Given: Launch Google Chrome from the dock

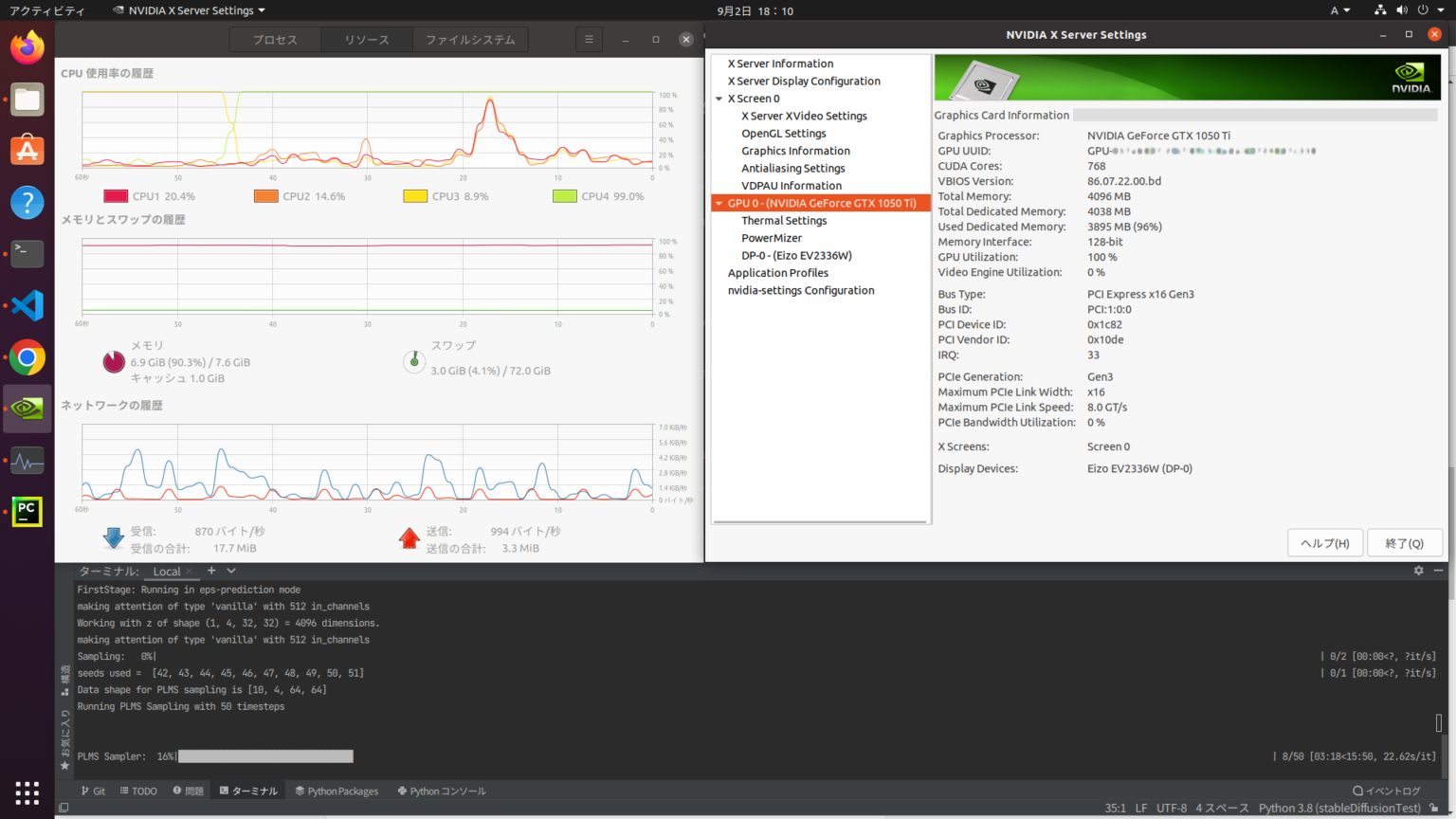Looking at the screenshot, I should [27, 357].
